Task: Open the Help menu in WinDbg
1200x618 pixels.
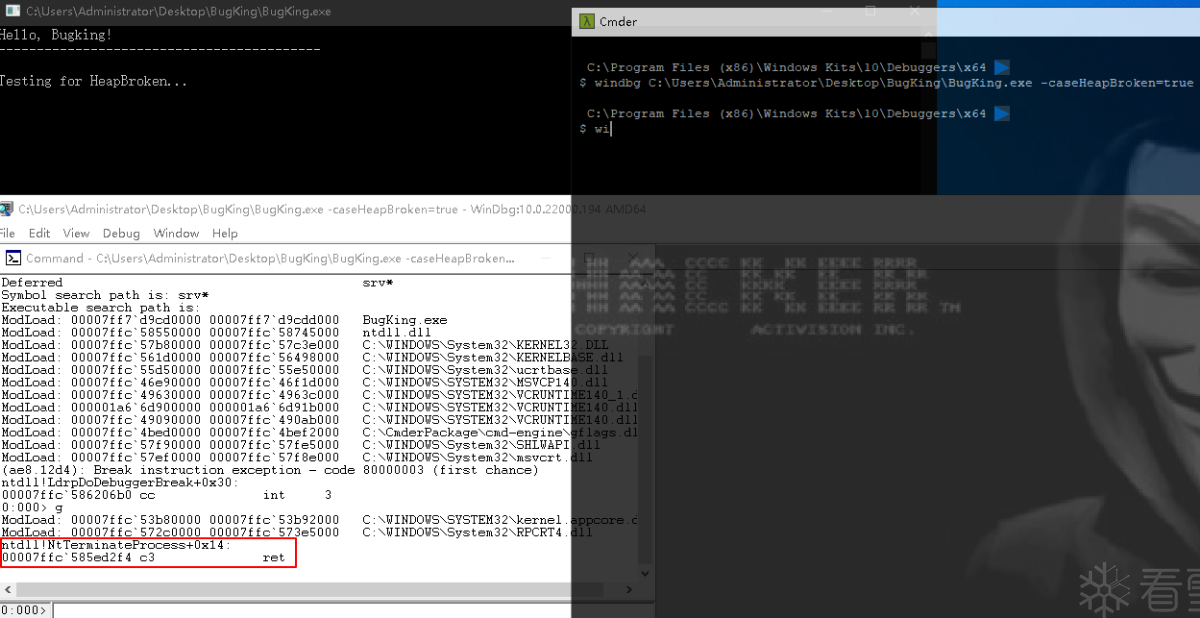Action: tap(225, 233)
